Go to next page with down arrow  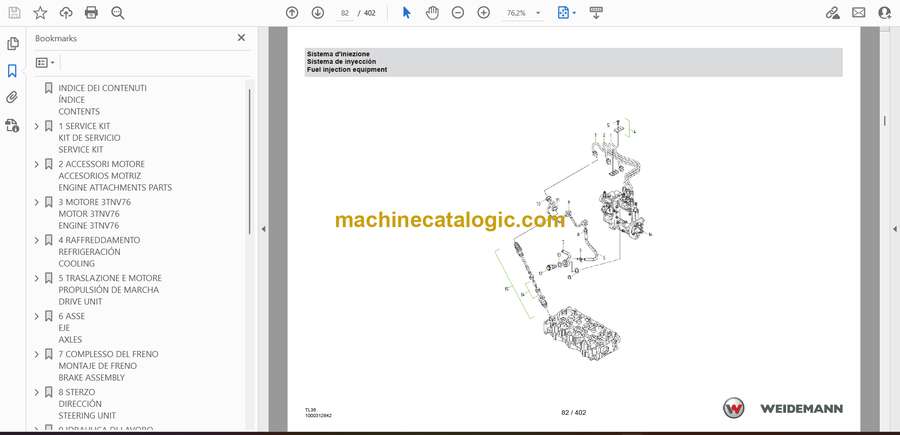click(x=318, y=13)
